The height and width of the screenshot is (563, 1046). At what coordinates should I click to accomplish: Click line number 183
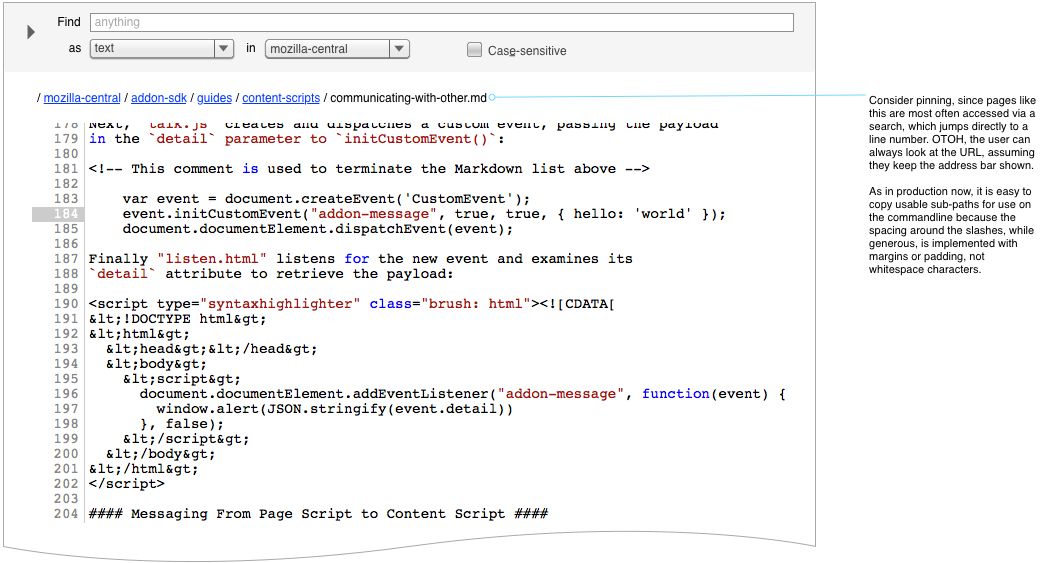66,199
